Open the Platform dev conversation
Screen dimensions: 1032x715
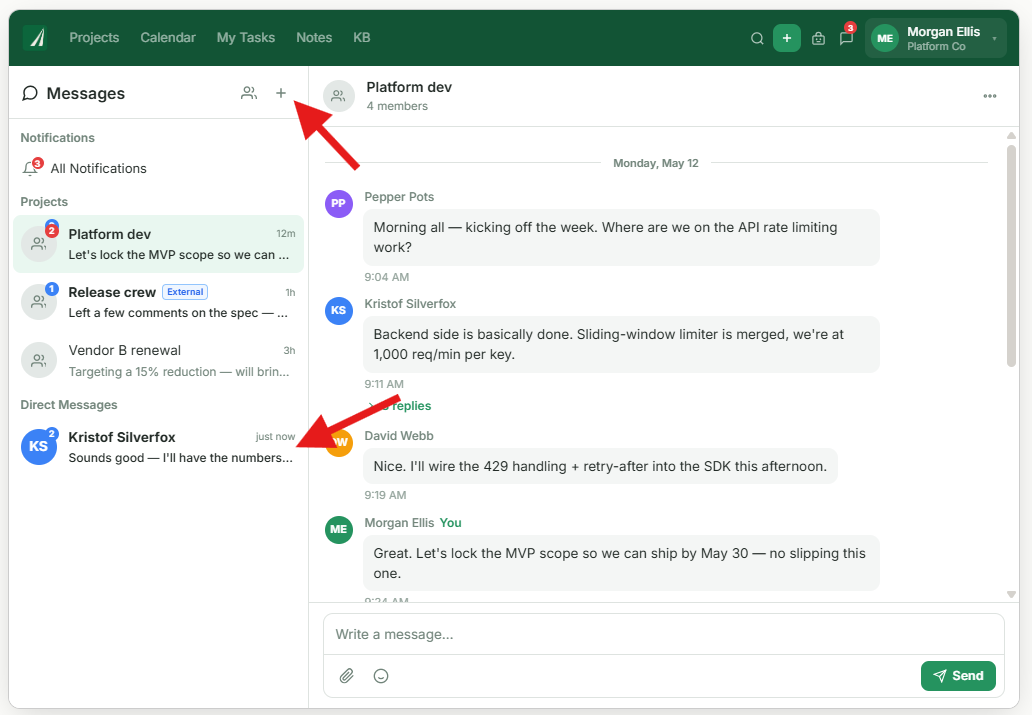tap(158, 244)
